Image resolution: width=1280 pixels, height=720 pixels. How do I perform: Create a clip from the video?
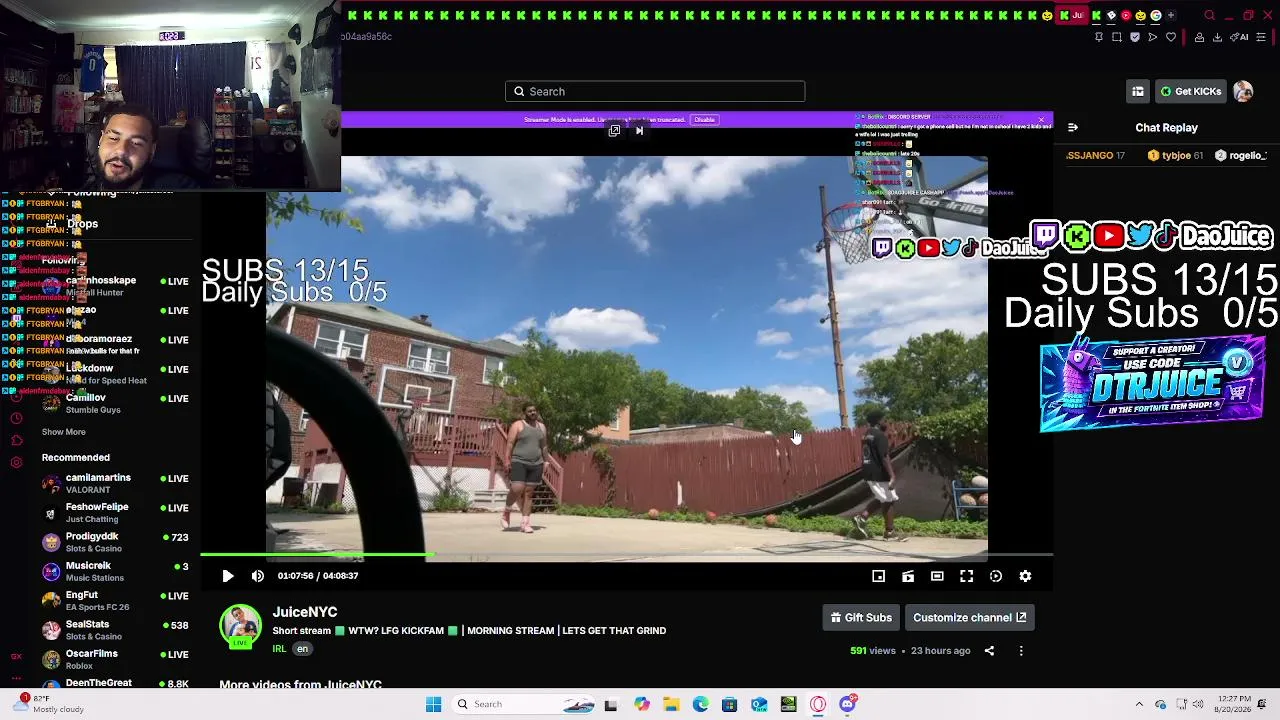(908, 576)
